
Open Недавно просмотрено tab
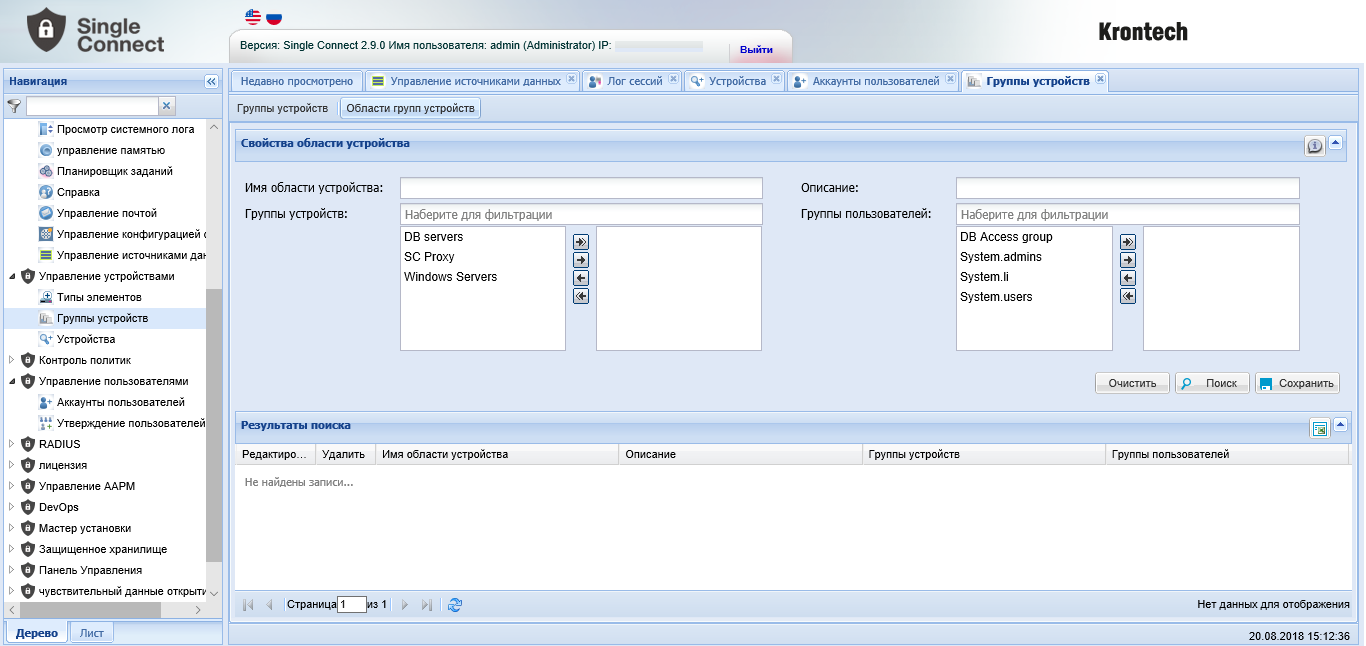click(x=297, y=81)
